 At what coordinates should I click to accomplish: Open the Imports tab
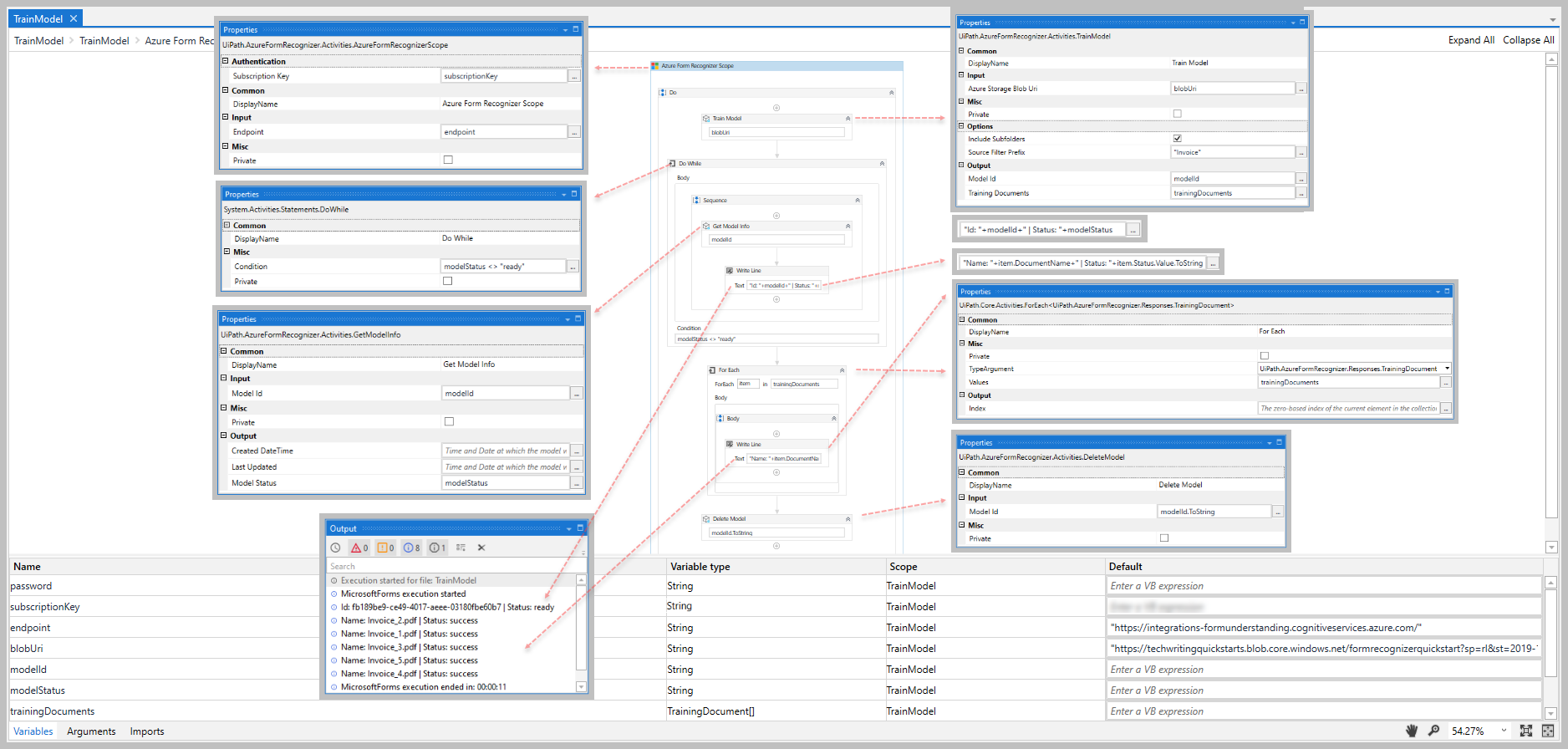[x=147, y=731]
